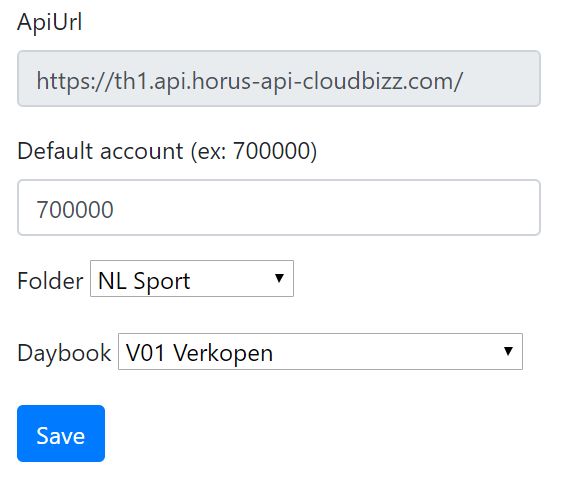The height and width of the screenshot is (482, 564).
Task: Click the Folder label
Action: point(50,281)
